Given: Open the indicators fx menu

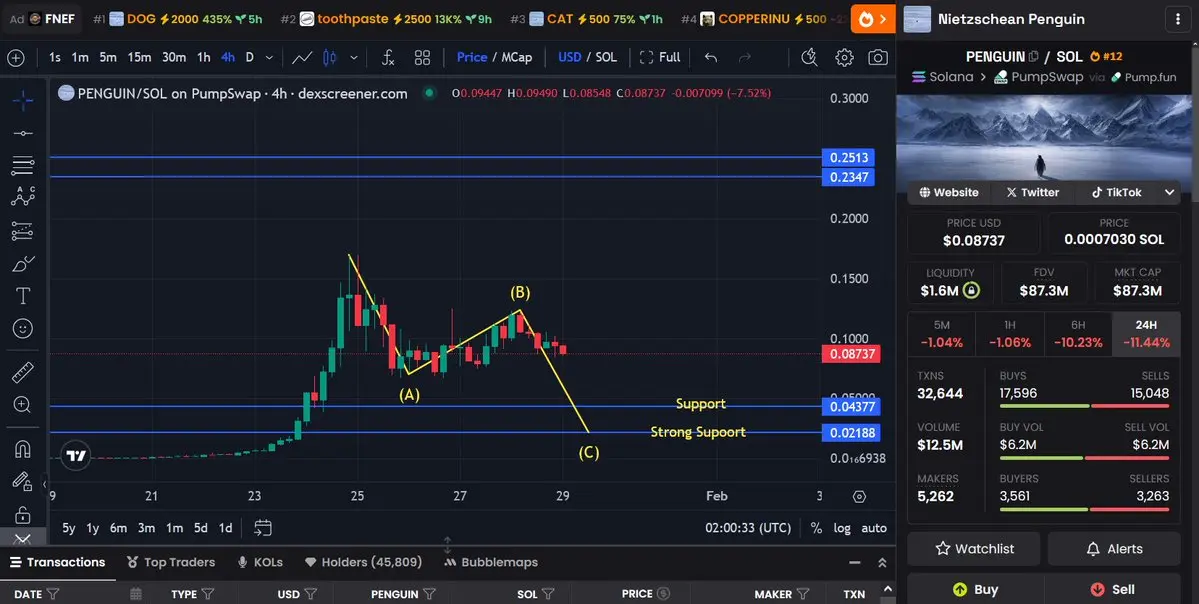Looking at the screenshot, I should 388,57.
